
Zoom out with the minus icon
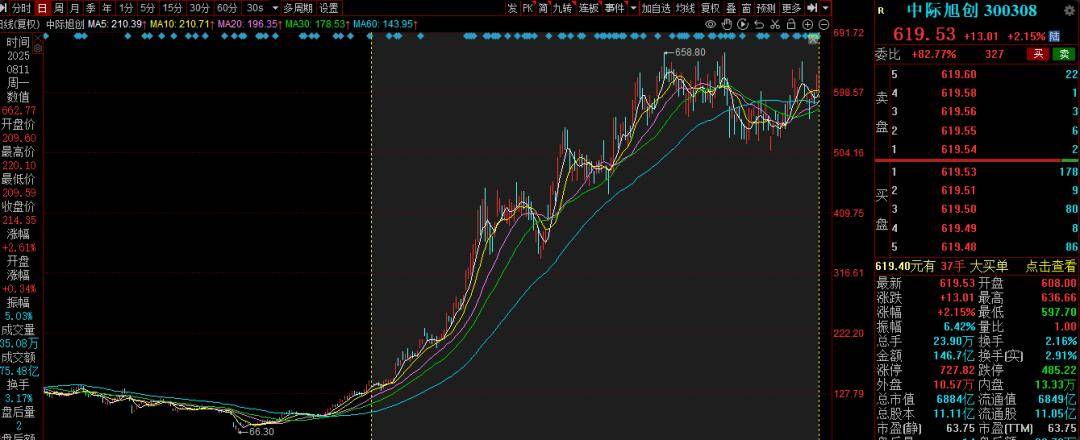coord(824,24)
